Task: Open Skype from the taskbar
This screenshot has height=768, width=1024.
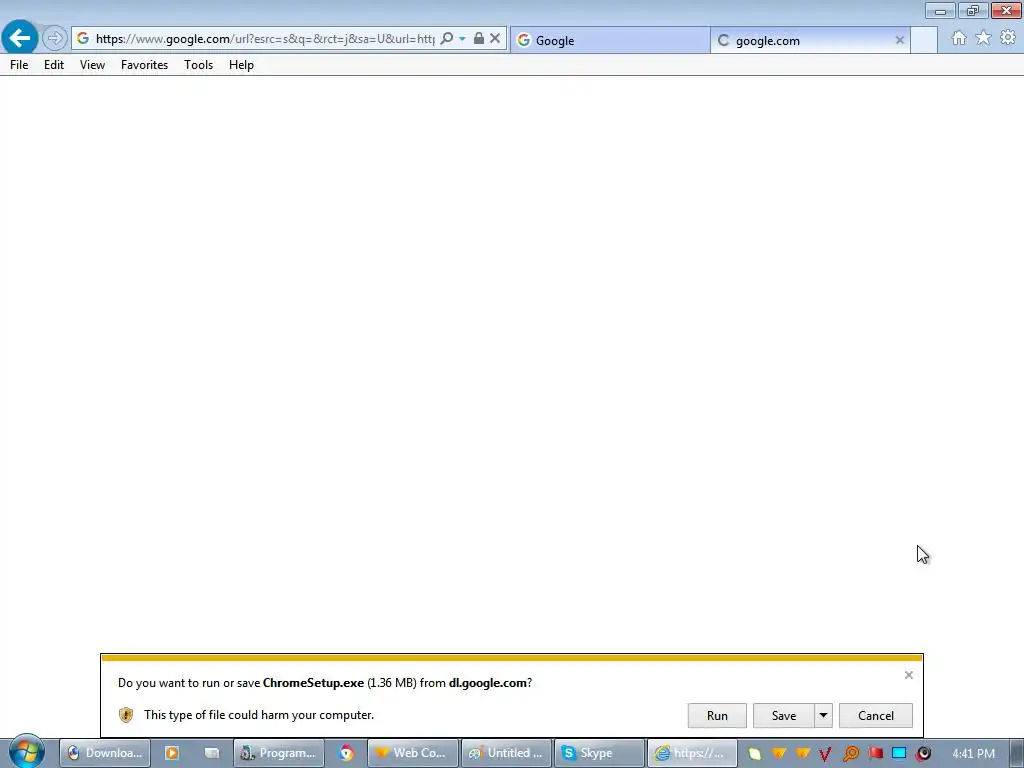Action: (x=600, y=753)
